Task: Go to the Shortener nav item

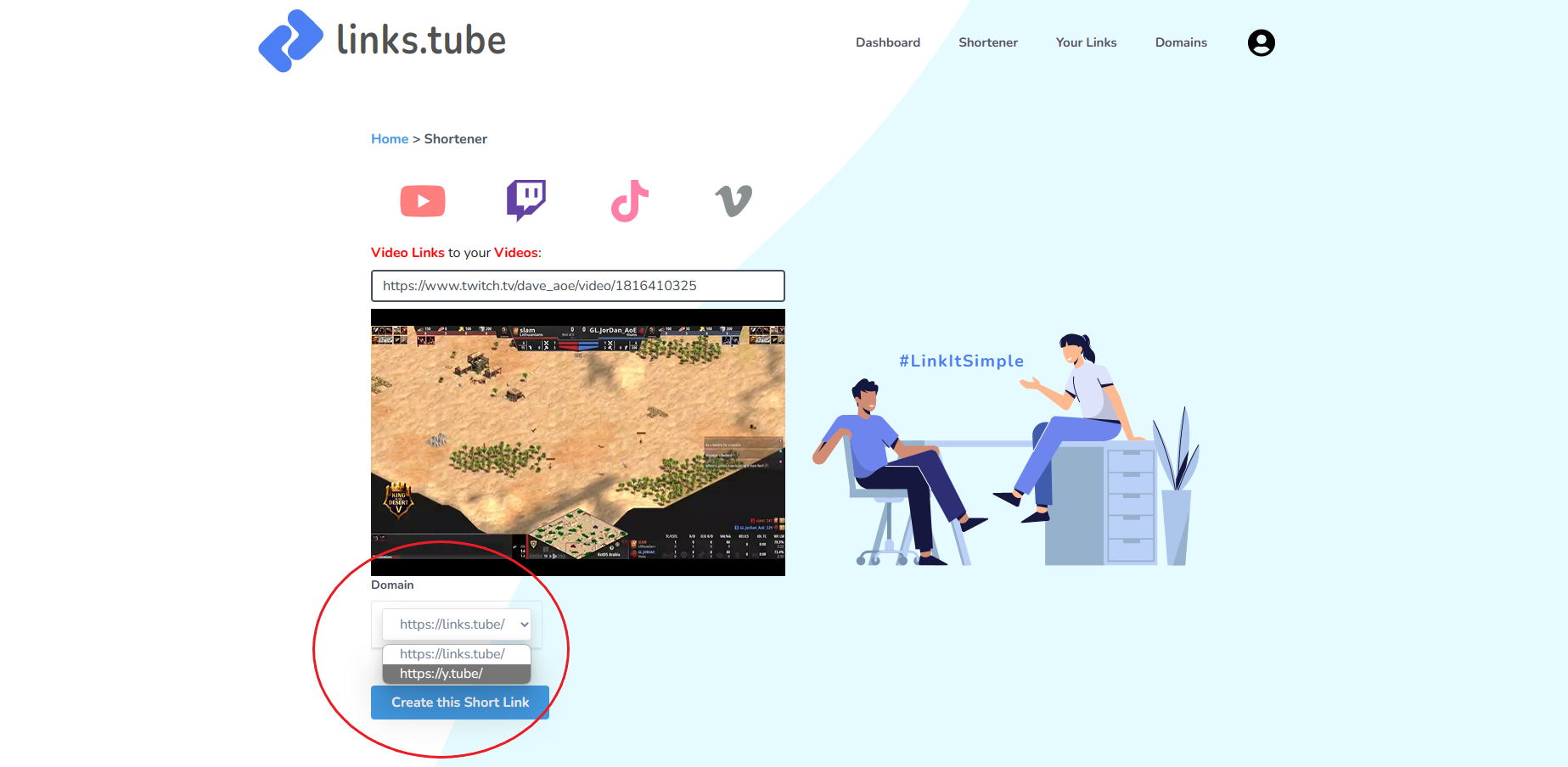Action: pos(988,42)
